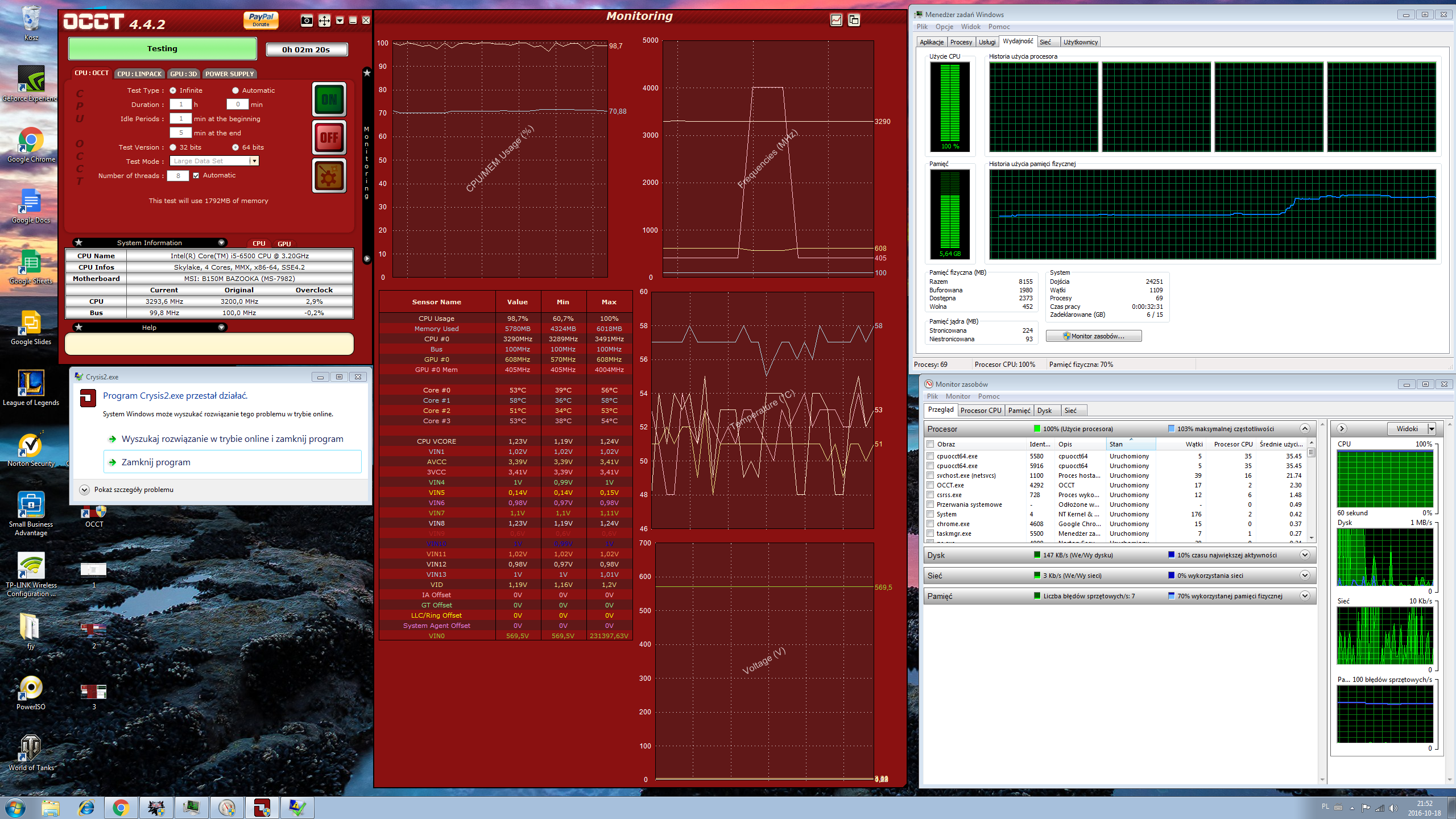Open Opcje menu in Task Manager

[x=944, y=27]
